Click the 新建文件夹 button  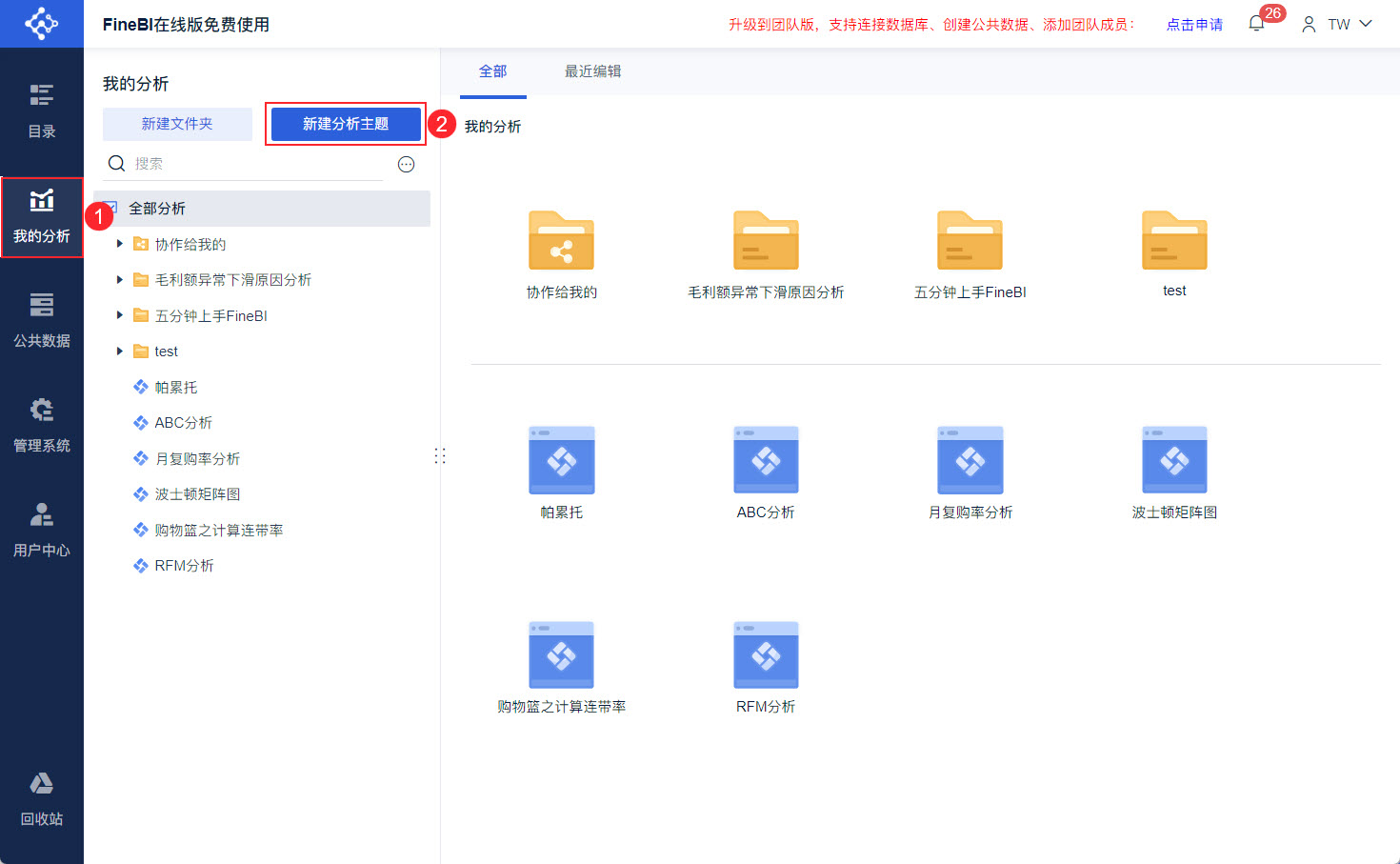click(177, 124)
